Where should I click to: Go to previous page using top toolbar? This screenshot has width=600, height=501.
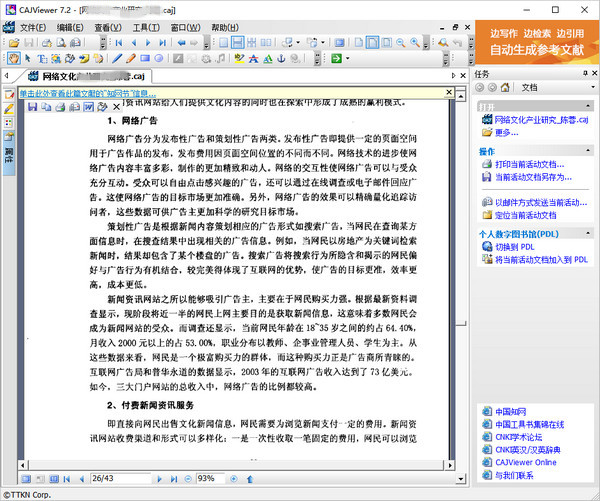(134, 42)
